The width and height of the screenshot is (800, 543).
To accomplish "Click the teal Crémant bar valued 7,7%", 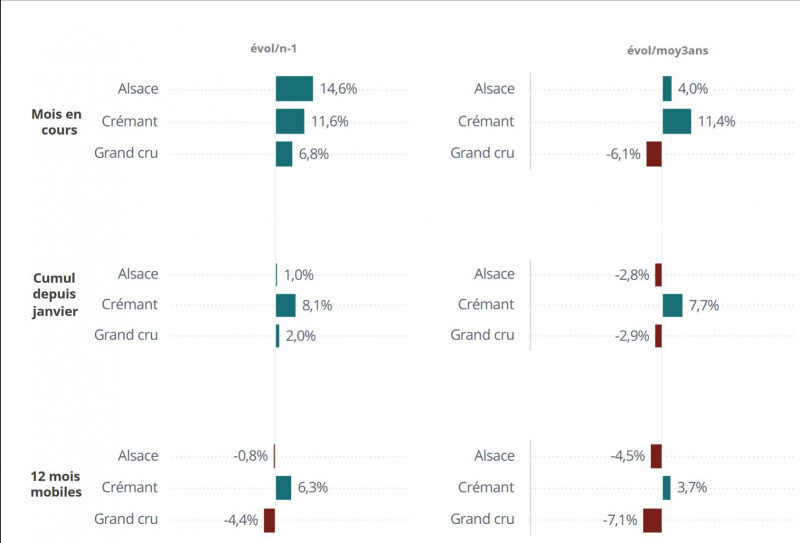I will tap(672, 305).
